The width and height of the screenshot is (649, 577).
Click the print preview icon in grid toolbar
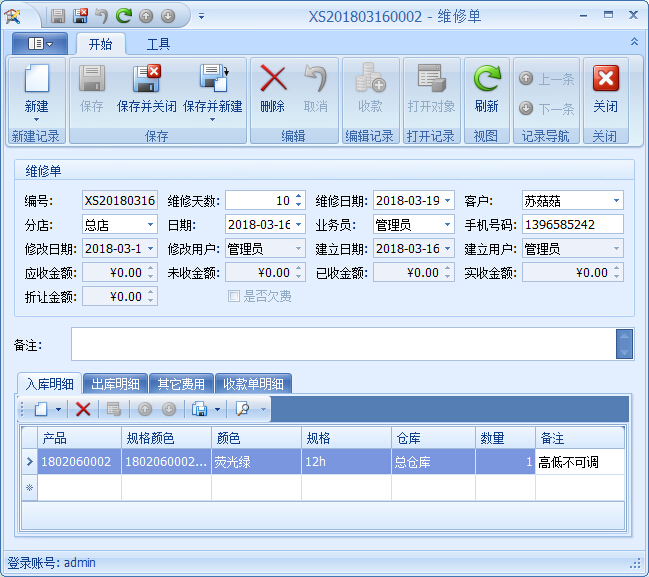(x=242, y=409)
